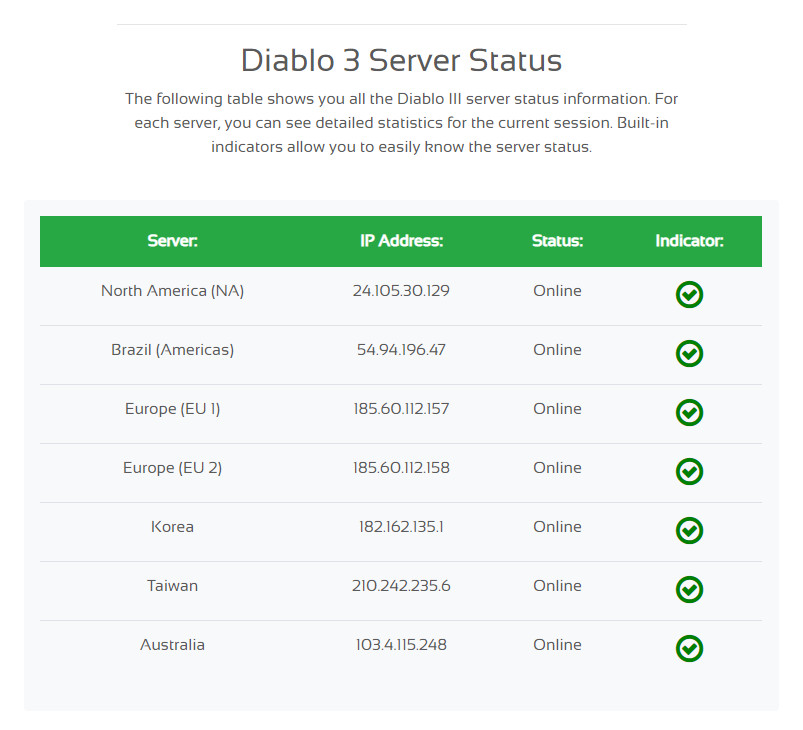Click the Korea IP address 182.162.135.1

(401, 527)
